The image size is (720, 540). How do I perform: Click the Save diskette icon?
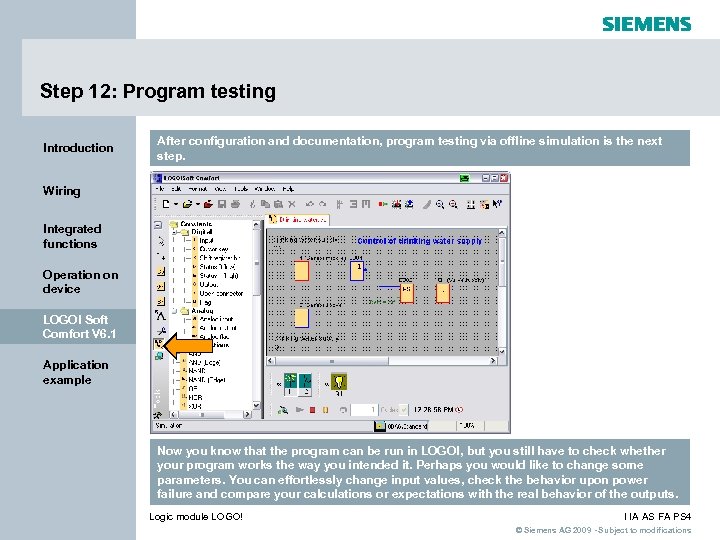[x=222, y=204]
